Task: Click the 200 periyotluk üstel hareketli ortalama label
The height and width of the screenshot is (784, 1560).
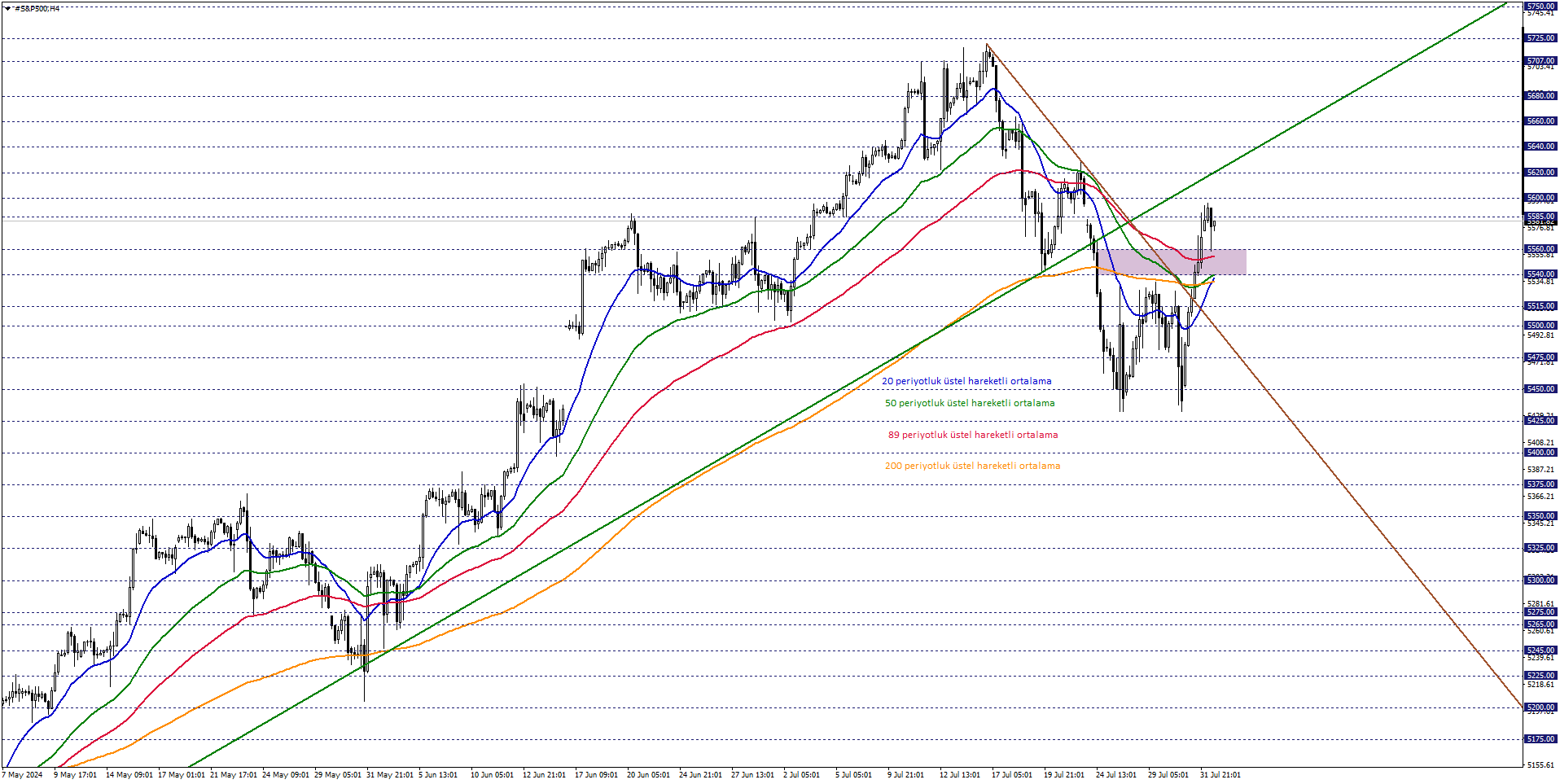Action: (x=972, y=466)
